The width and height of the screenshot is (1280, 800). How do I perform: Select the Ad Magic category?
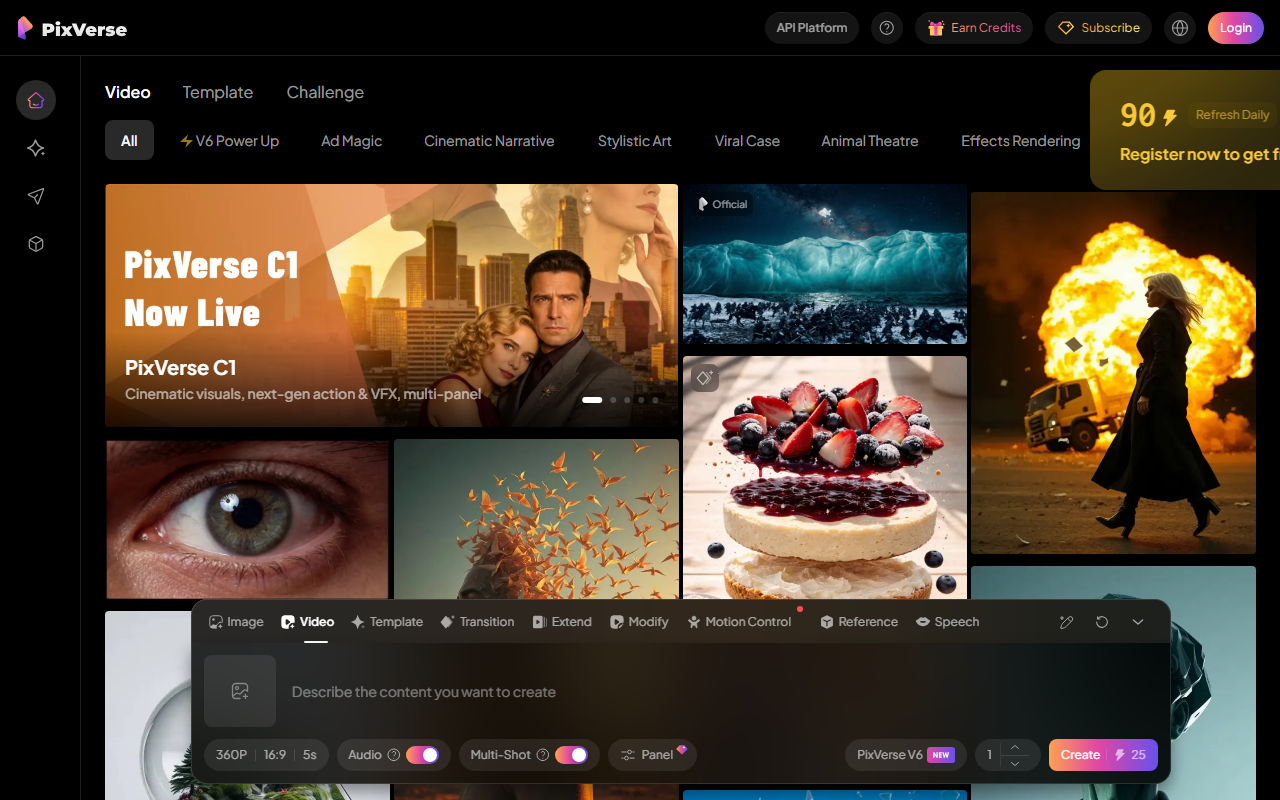(x=351, y=141)
